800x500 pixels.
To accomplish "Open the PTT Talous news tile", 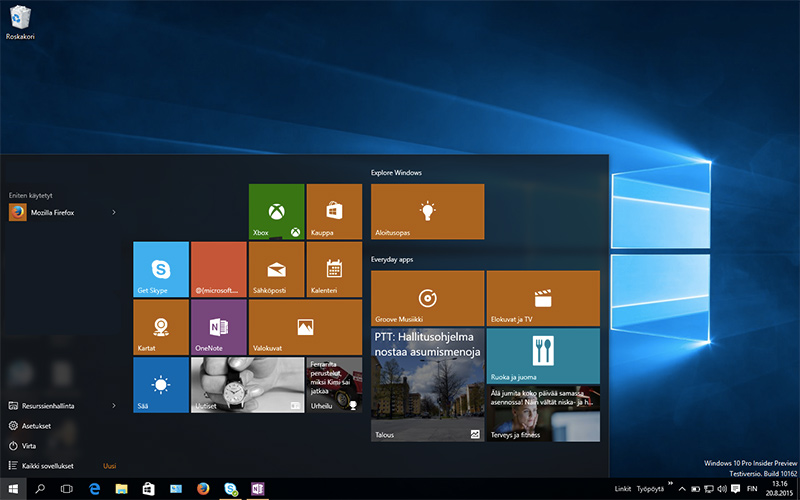I will tap(427, 385).
